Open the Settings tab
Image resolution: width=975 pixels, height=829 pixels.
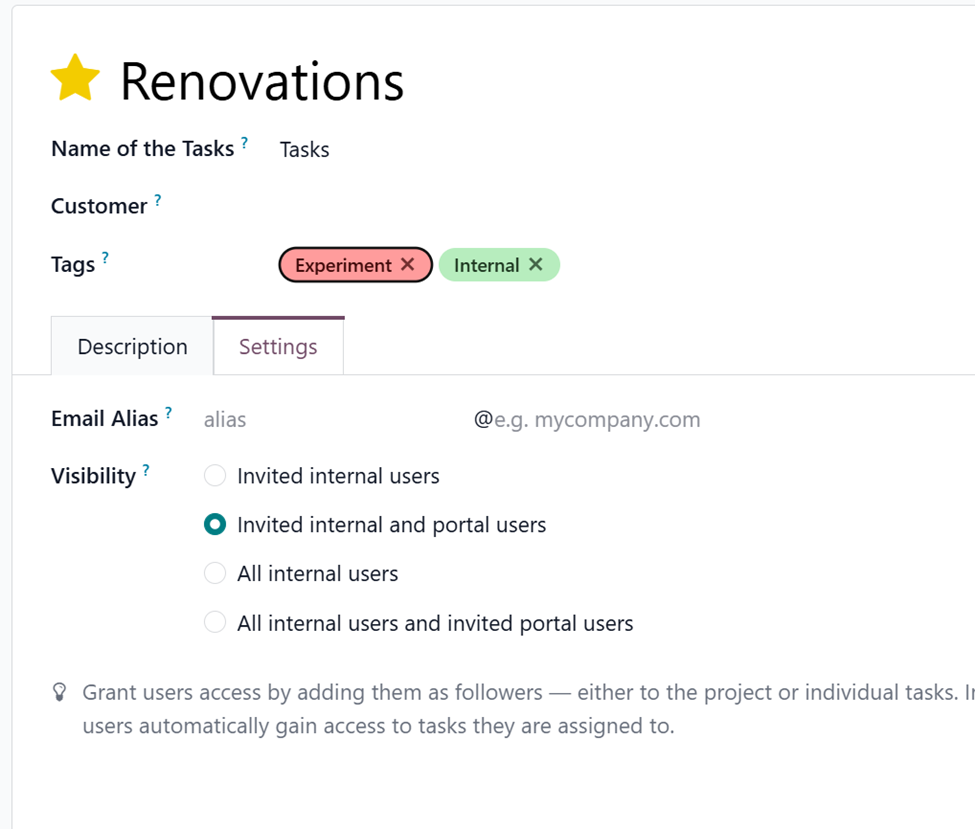278,347
